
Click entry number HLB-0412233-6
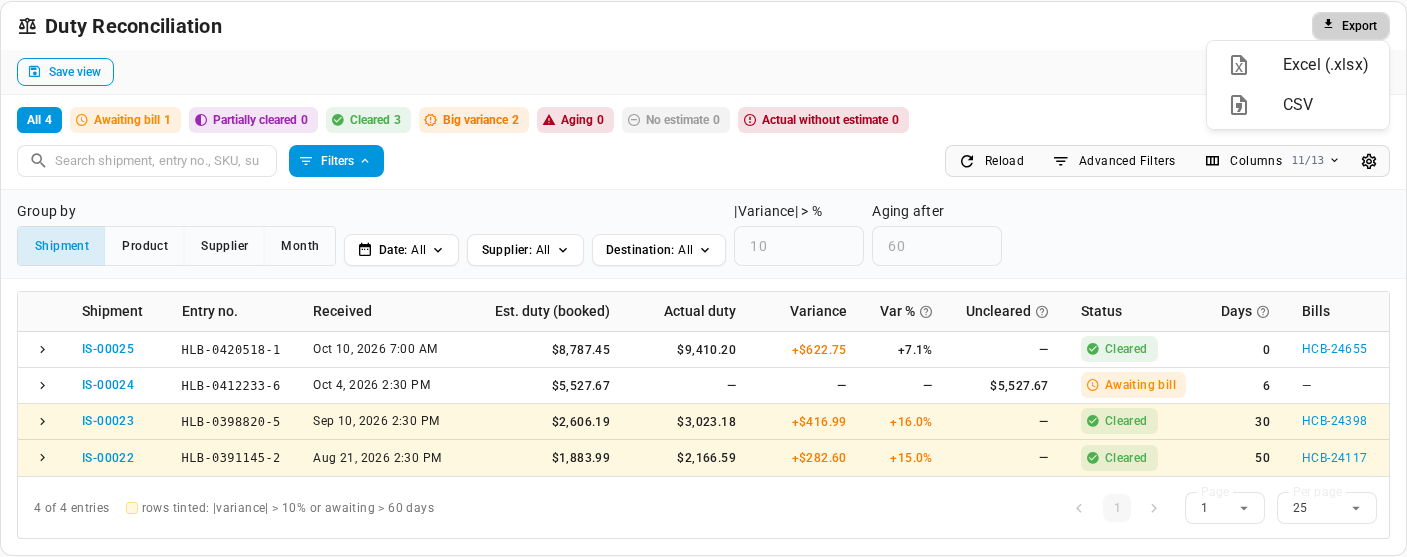point(231,386)
